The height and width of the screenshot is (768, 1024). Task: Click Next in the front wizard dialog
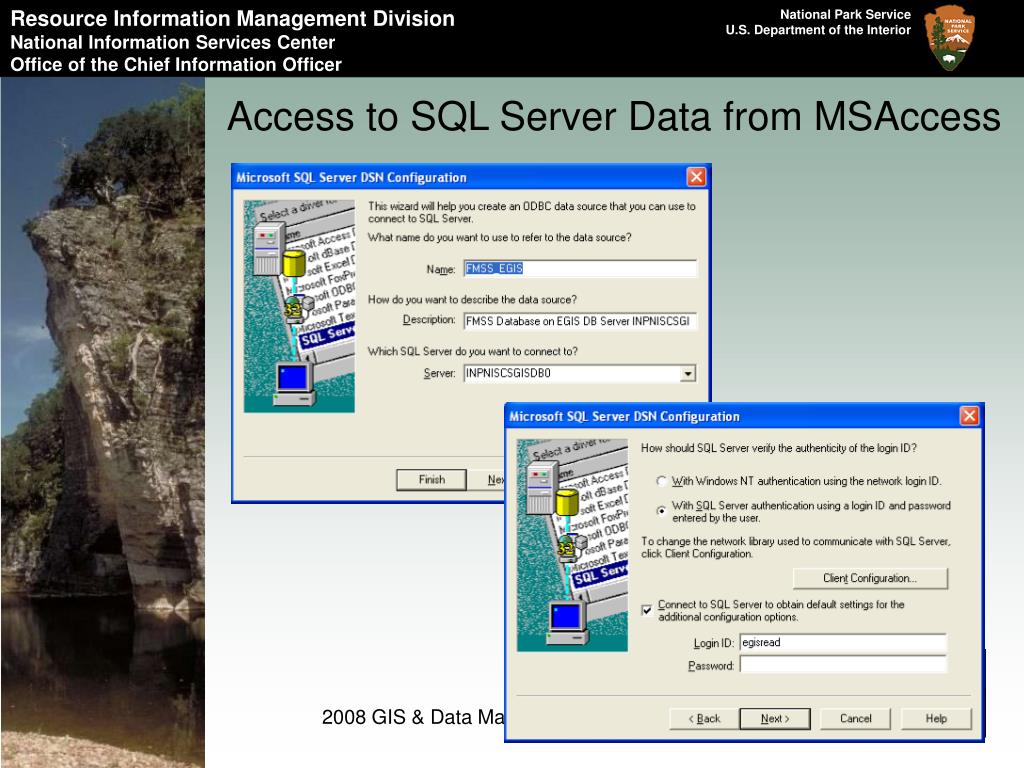pyautogui.click(x=775, y=718)
